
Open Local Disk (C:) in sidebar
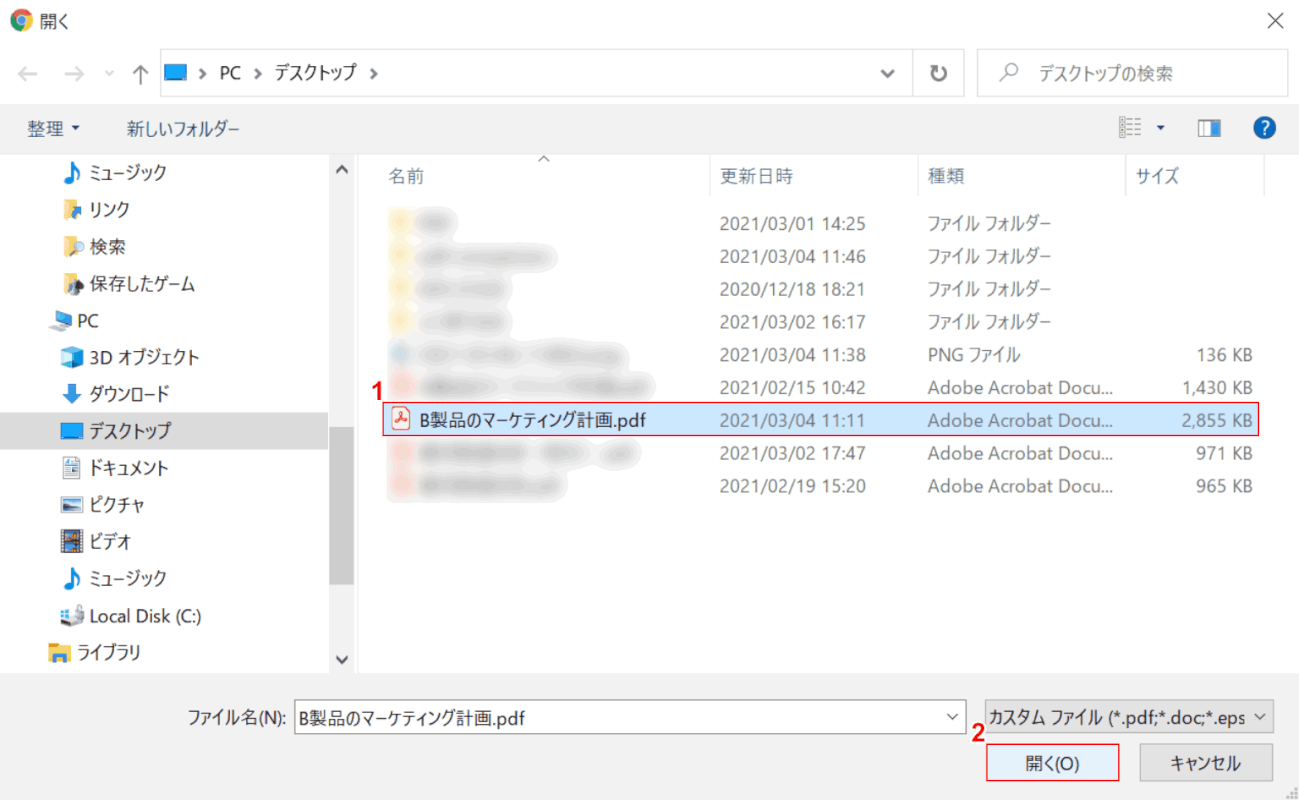(x=145, y=616)
